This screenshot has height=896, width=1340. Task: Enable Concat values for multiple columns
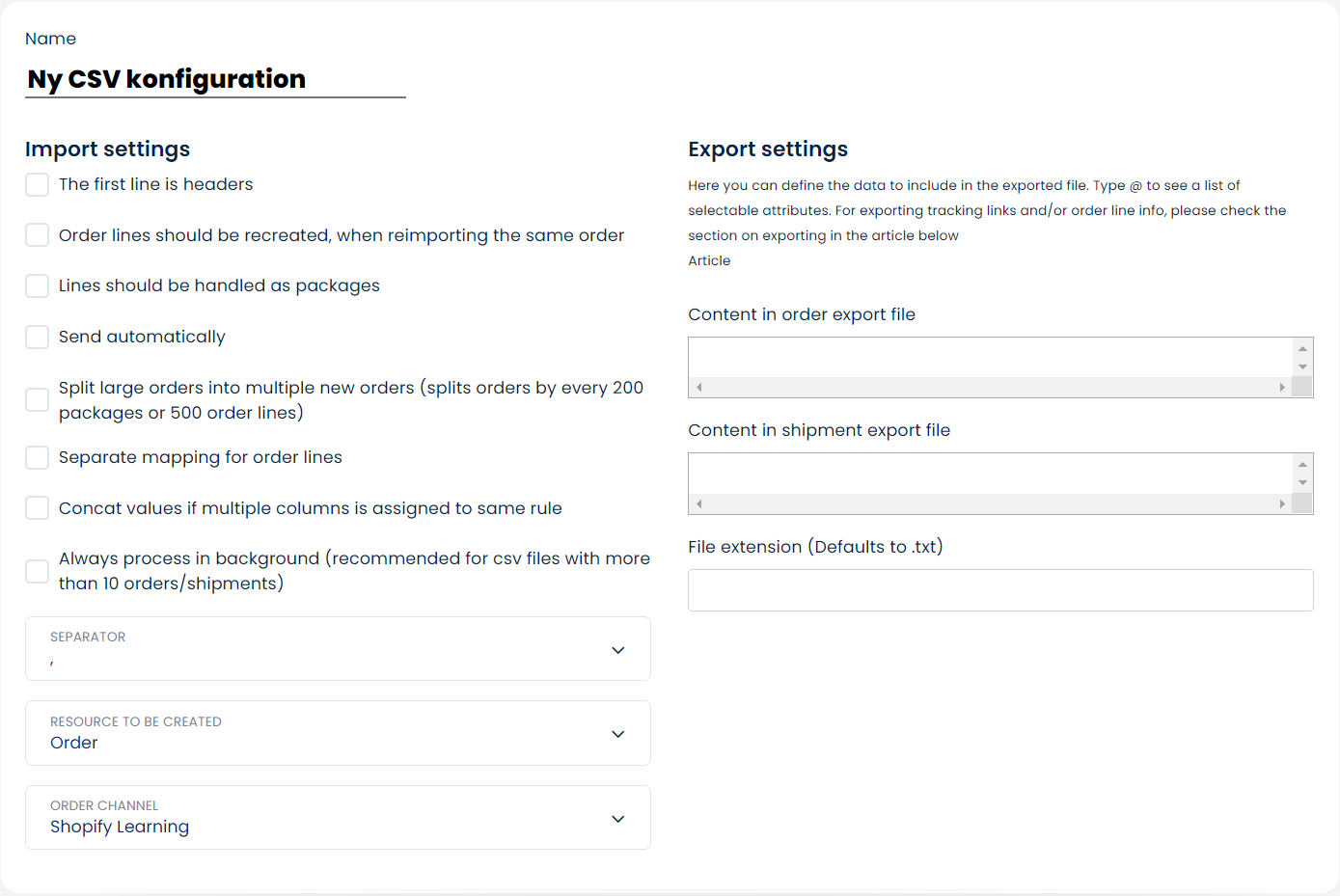[37, 508]
